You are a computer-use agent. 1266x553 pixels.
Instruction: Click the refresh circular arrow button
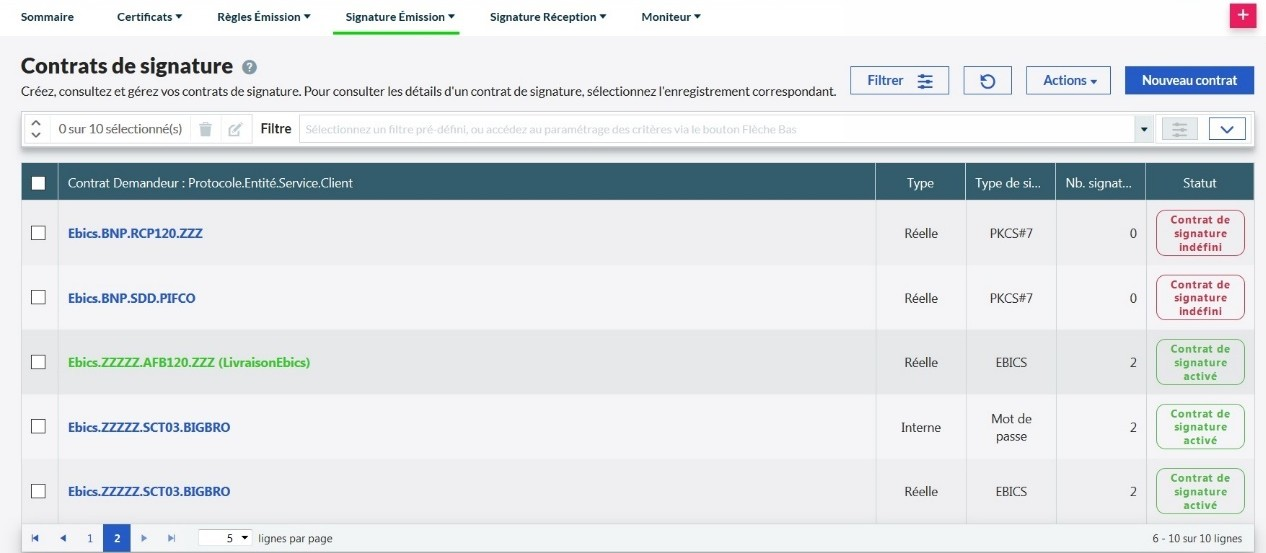pyautogui.click(x=987, y=81)
